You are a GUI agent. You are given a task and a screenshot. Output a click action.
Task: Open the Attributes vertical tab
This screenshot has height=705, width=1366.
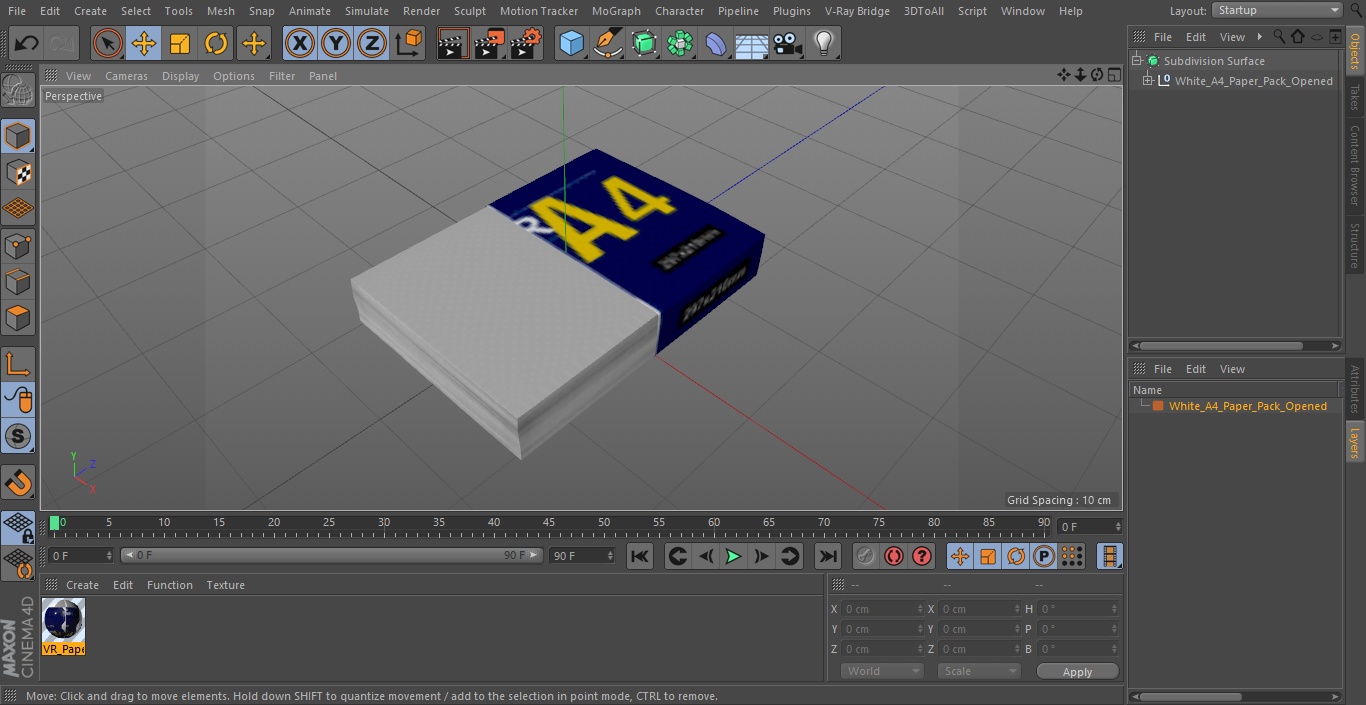coord(1354,389)
